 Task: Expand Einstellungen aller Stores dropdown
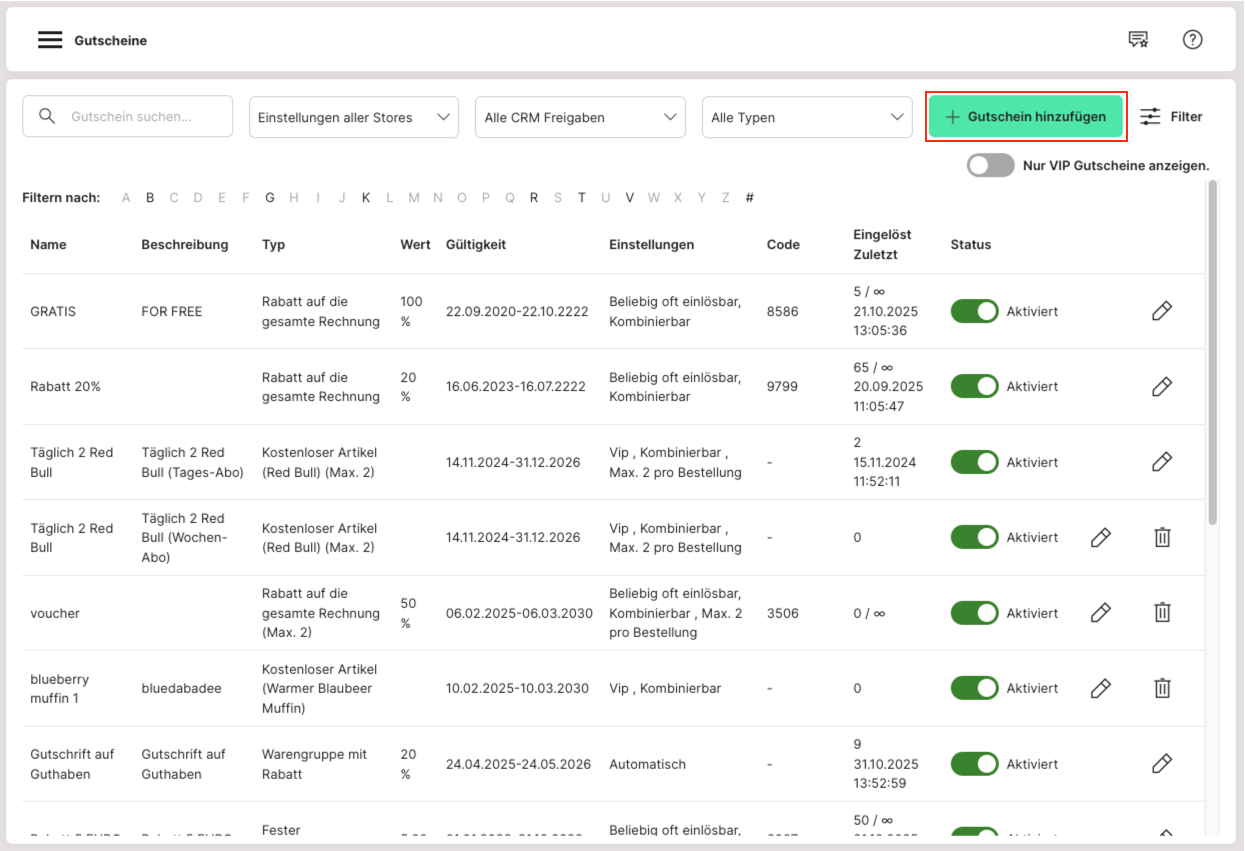[x=353, y=117]
